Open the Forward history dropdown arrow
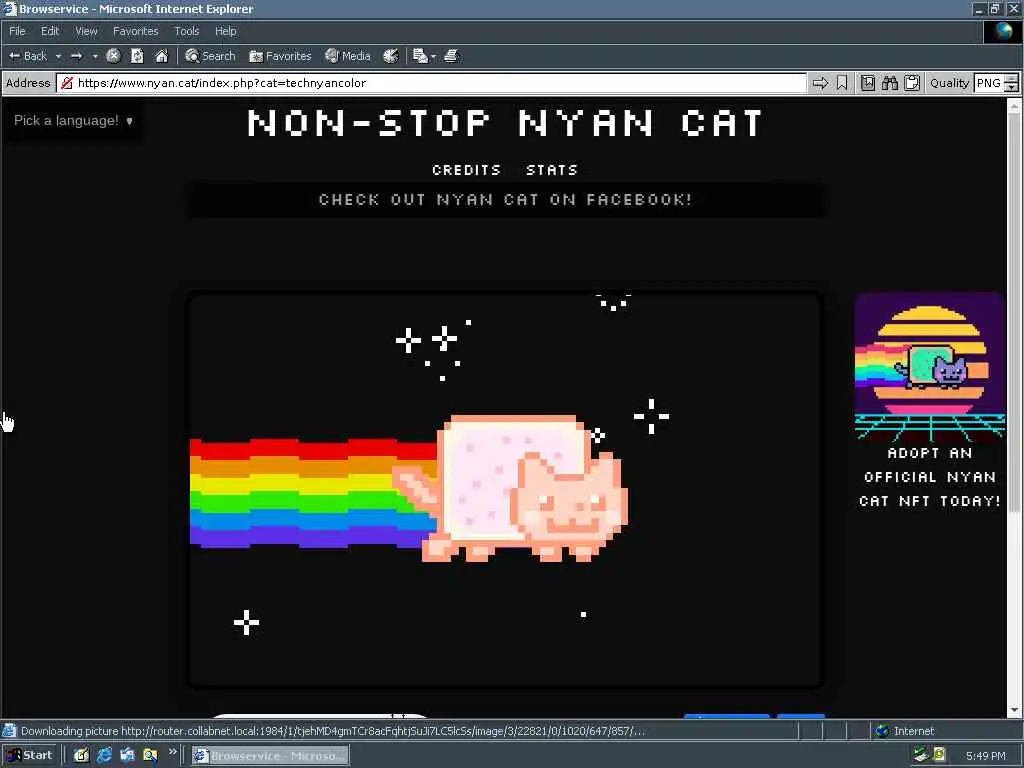The width and height of the screenshot is (1024, 768). click(x=95, y=56)
